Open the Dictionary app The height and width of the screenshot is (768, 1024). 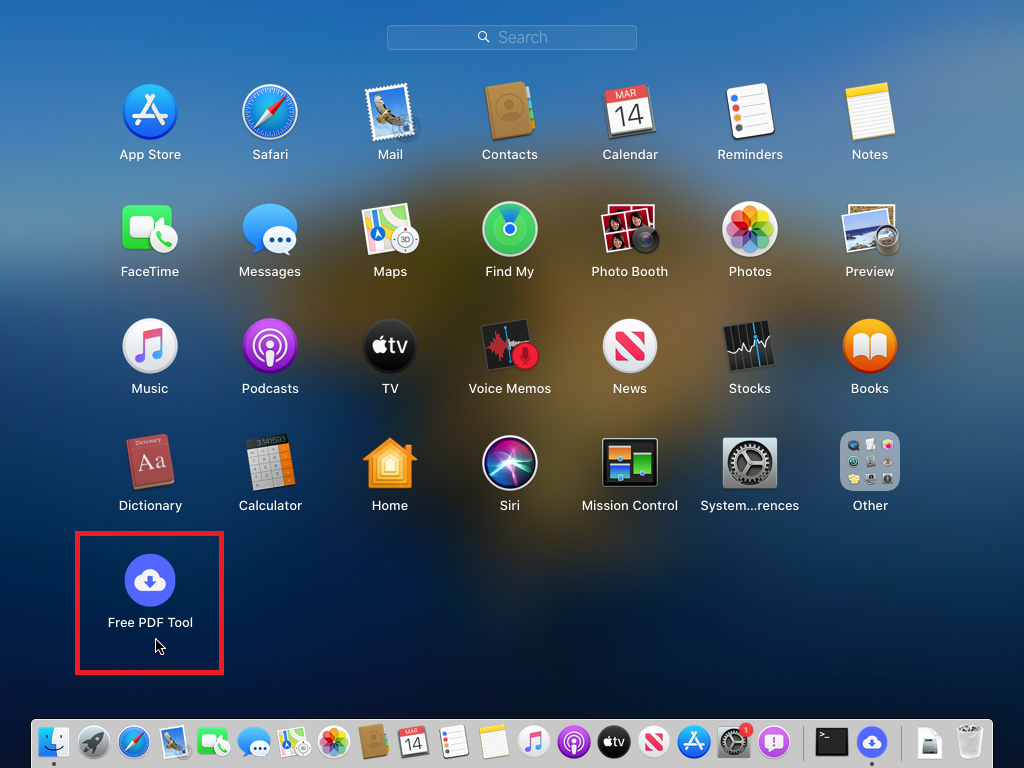tap(150, 463)
